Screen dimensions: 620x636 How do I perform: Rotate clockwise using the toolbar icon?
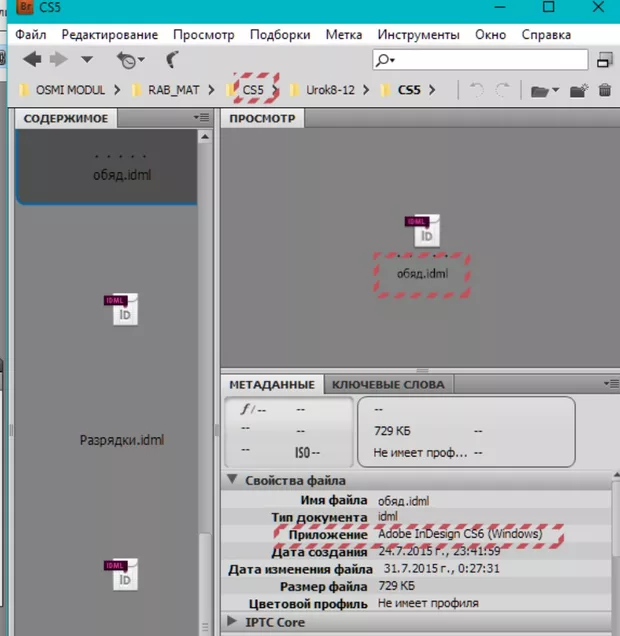click(x=503, y=90)
